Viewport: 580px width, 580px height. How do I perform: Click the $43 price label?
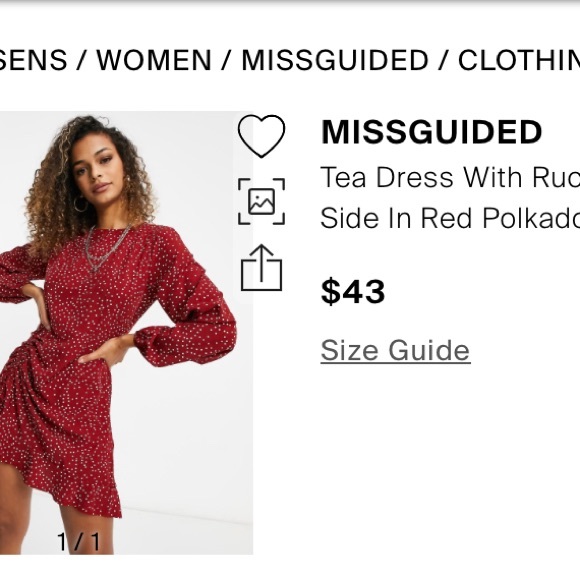coord(353,291)
